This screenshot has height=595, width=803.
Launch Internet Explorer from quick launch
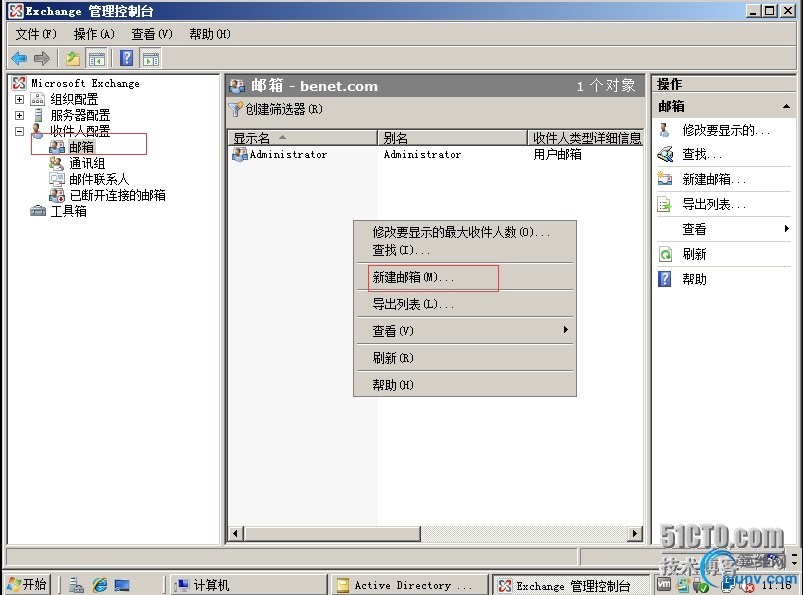click(100, 585)
